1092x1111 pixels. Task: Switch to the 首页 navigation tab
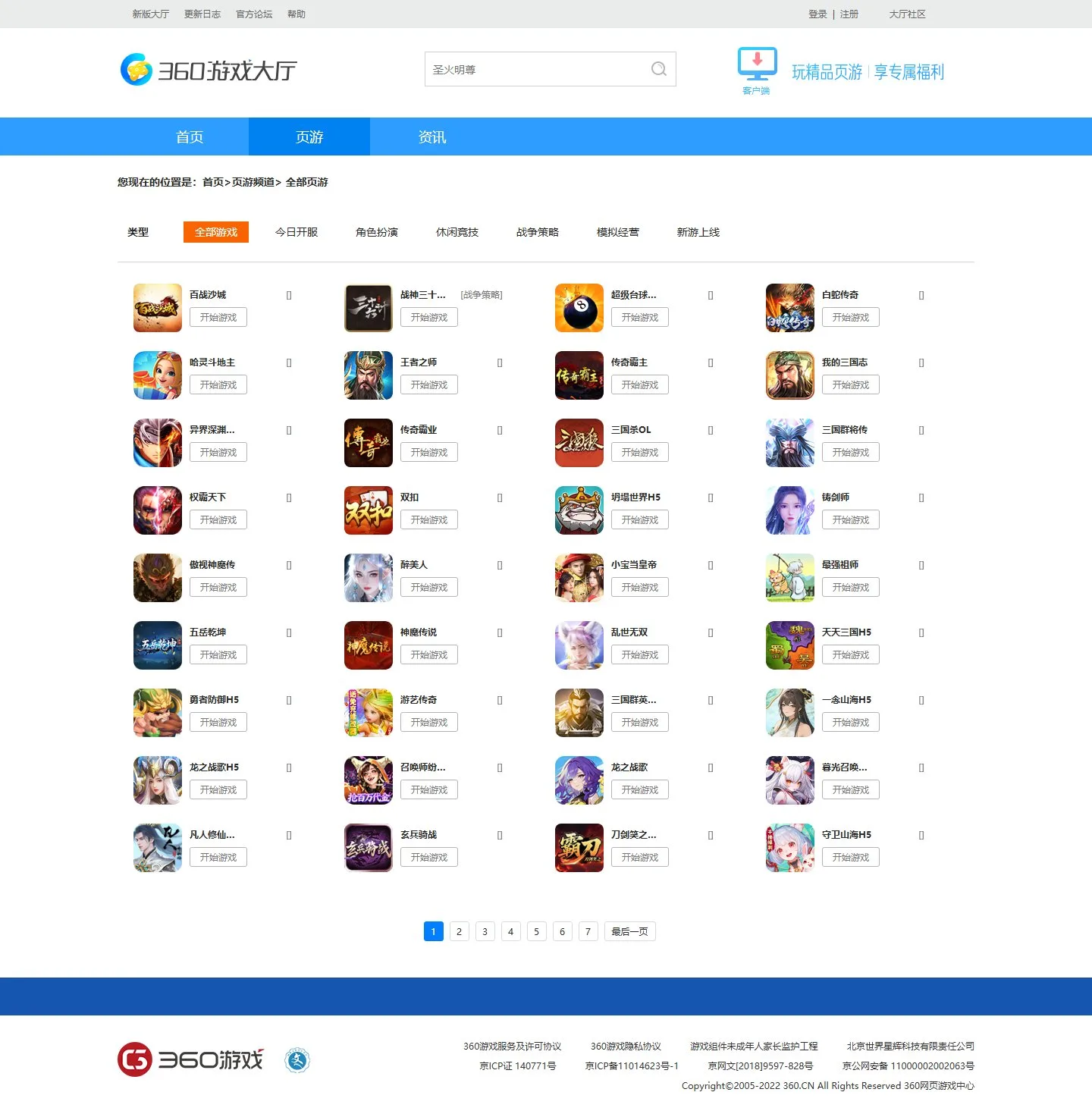coord(190,137)
